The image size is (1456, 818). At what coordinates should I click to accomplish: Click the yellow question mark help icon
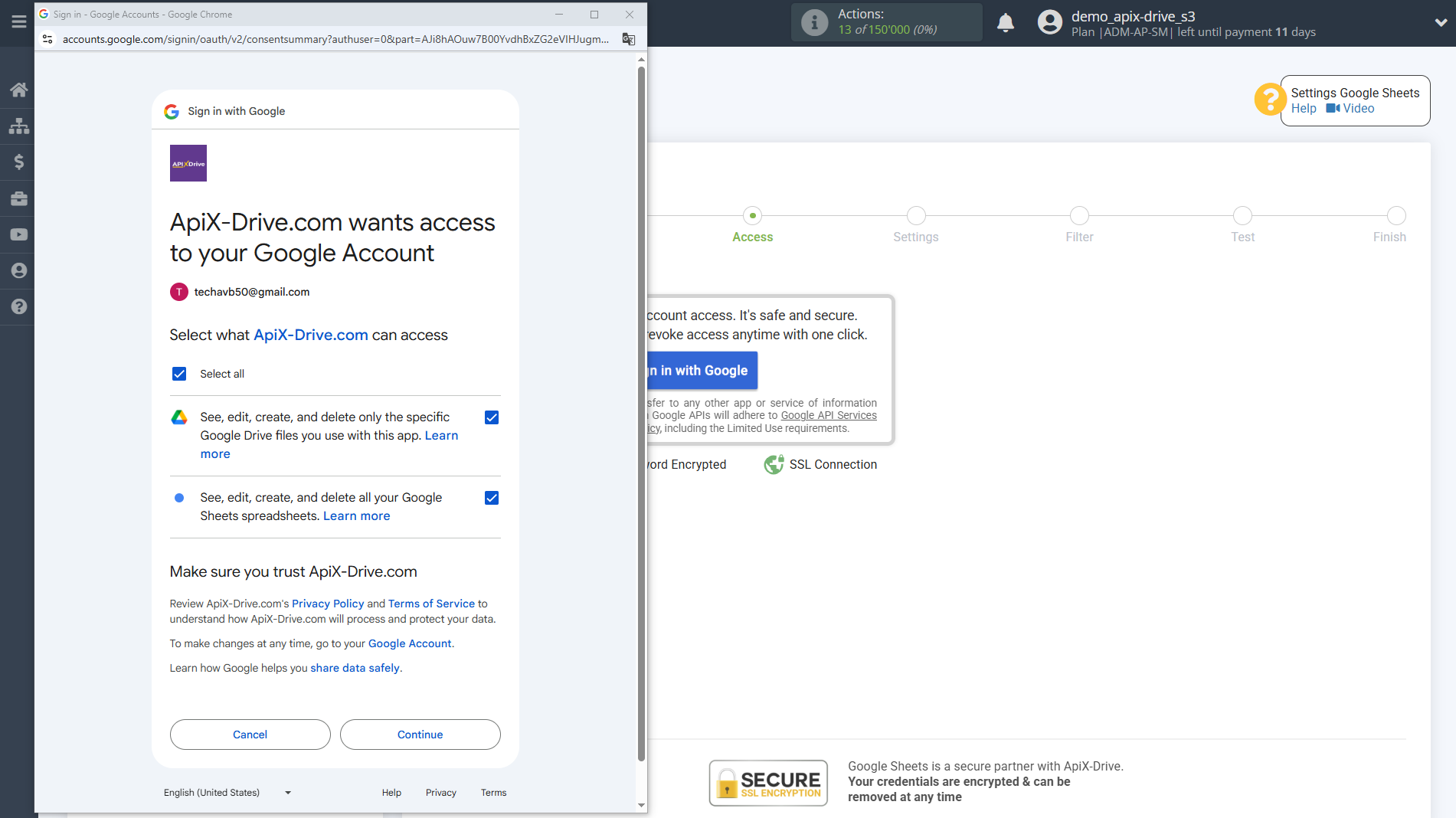pos(1269,100)
